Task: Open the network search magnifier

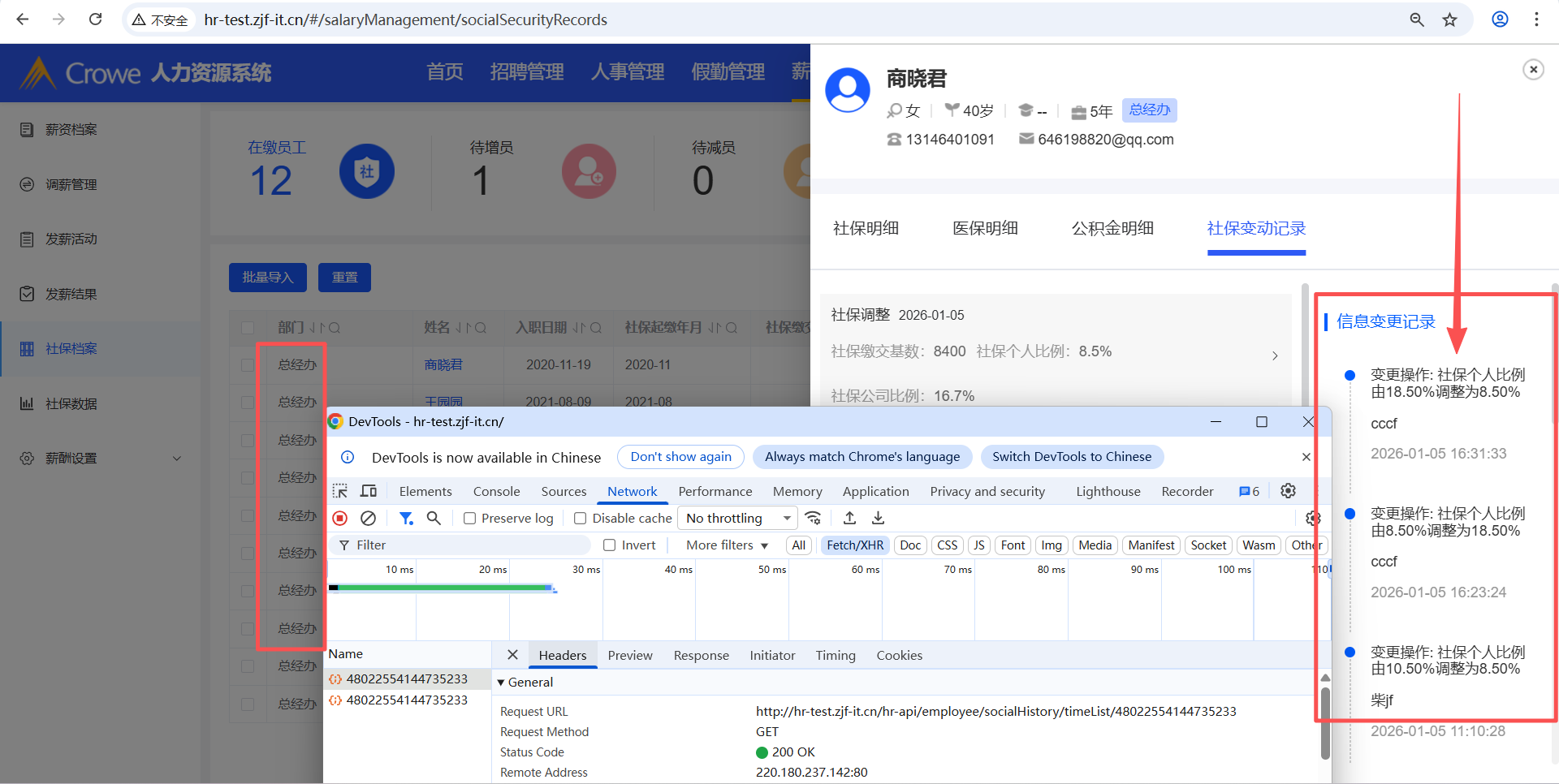Action: coord(434,518)
